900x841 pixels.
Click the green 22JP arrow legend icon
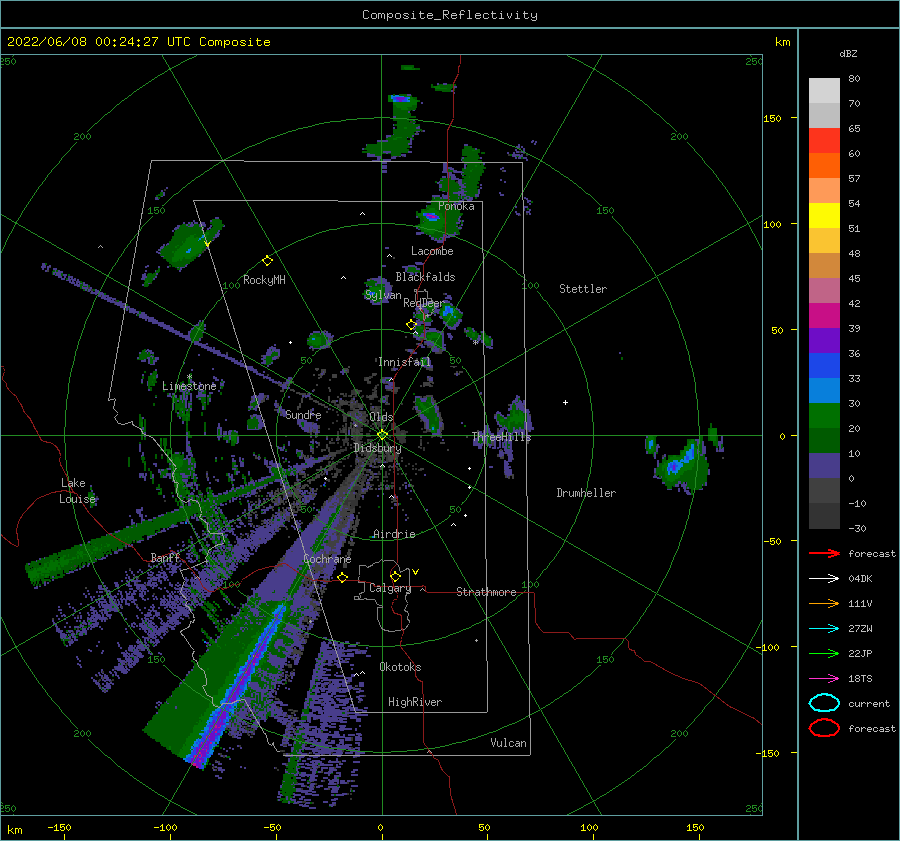tap(824, 653)
